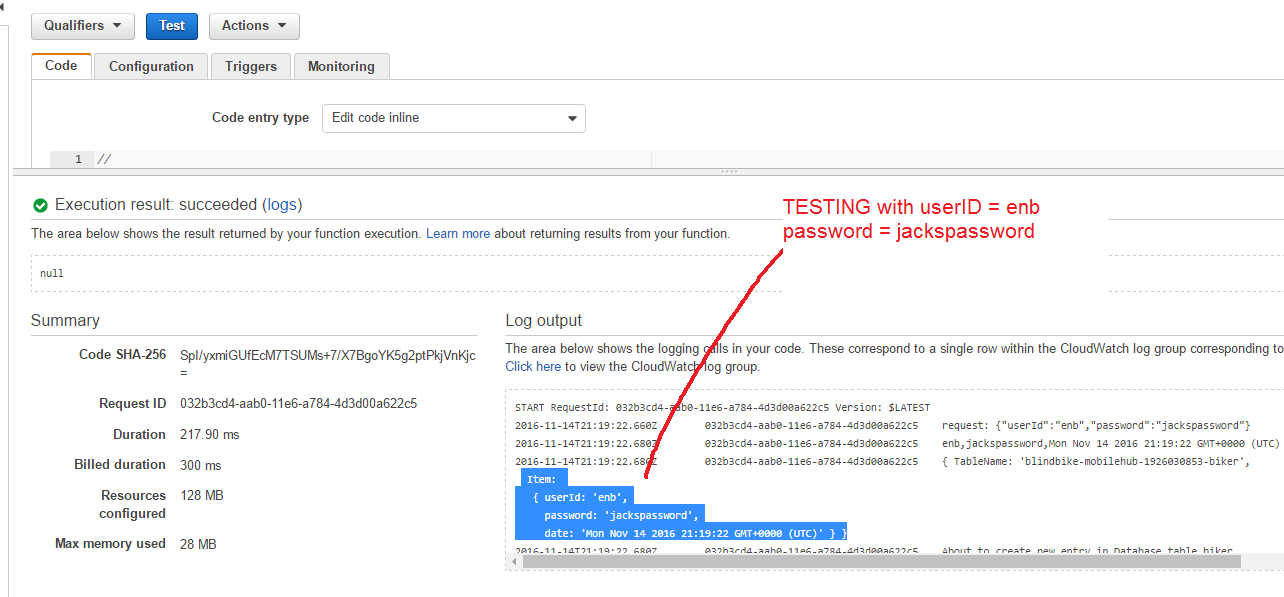Click the green success checkmark icon
The height and width of the screenshot is (597, 1284).
pos(40,205)
